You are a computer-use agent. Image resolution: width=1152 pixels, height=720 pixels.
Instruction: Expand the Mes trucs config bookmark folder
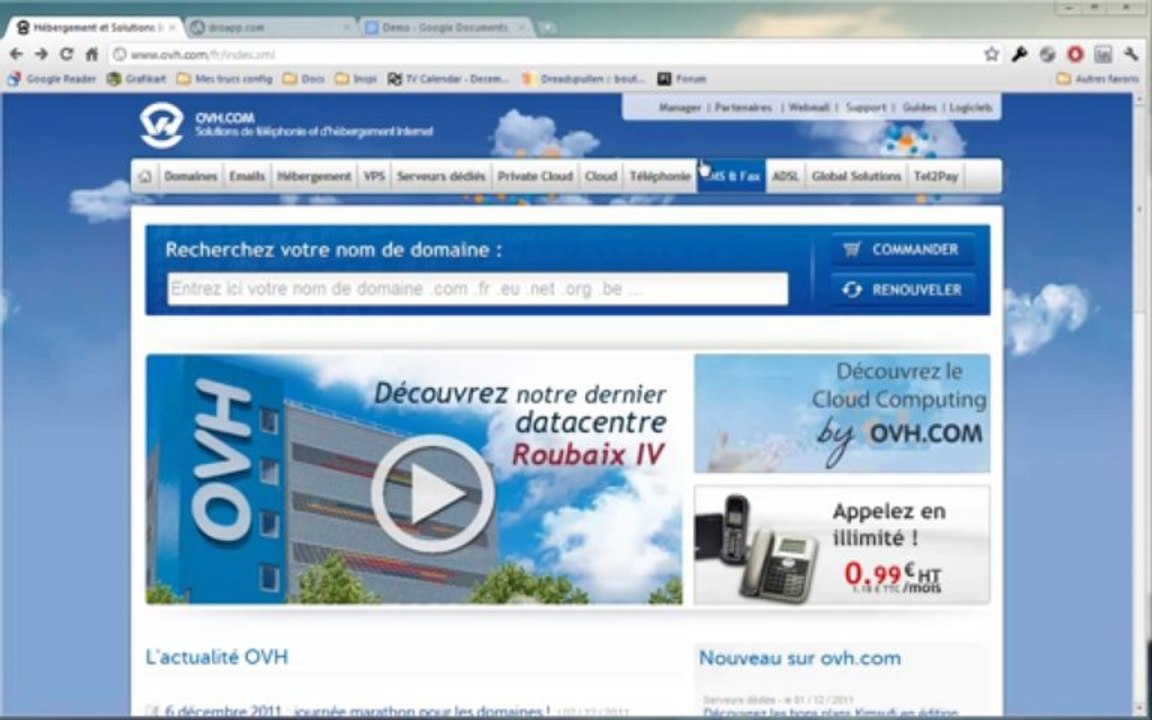(225, 79)
